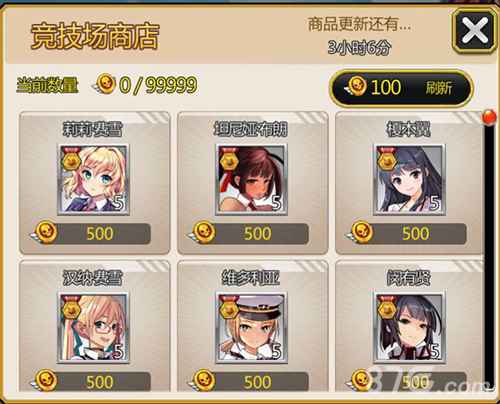Click the skull coin icon in refresh button
This screenshot has width=500, height=404.
pos(355,86)
